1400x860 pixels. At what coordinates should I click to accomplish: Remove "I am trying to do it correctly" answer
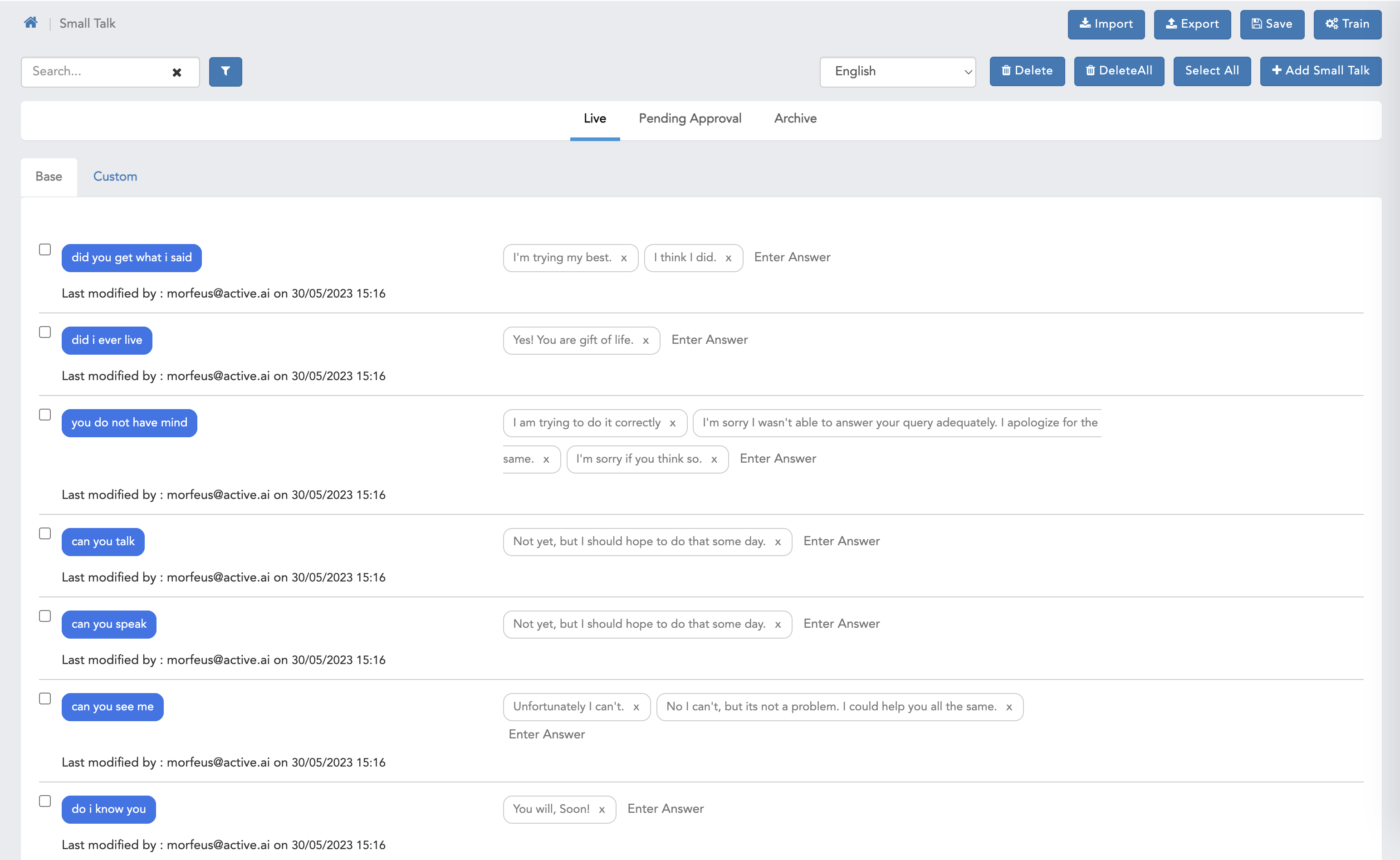click(672, 423)
